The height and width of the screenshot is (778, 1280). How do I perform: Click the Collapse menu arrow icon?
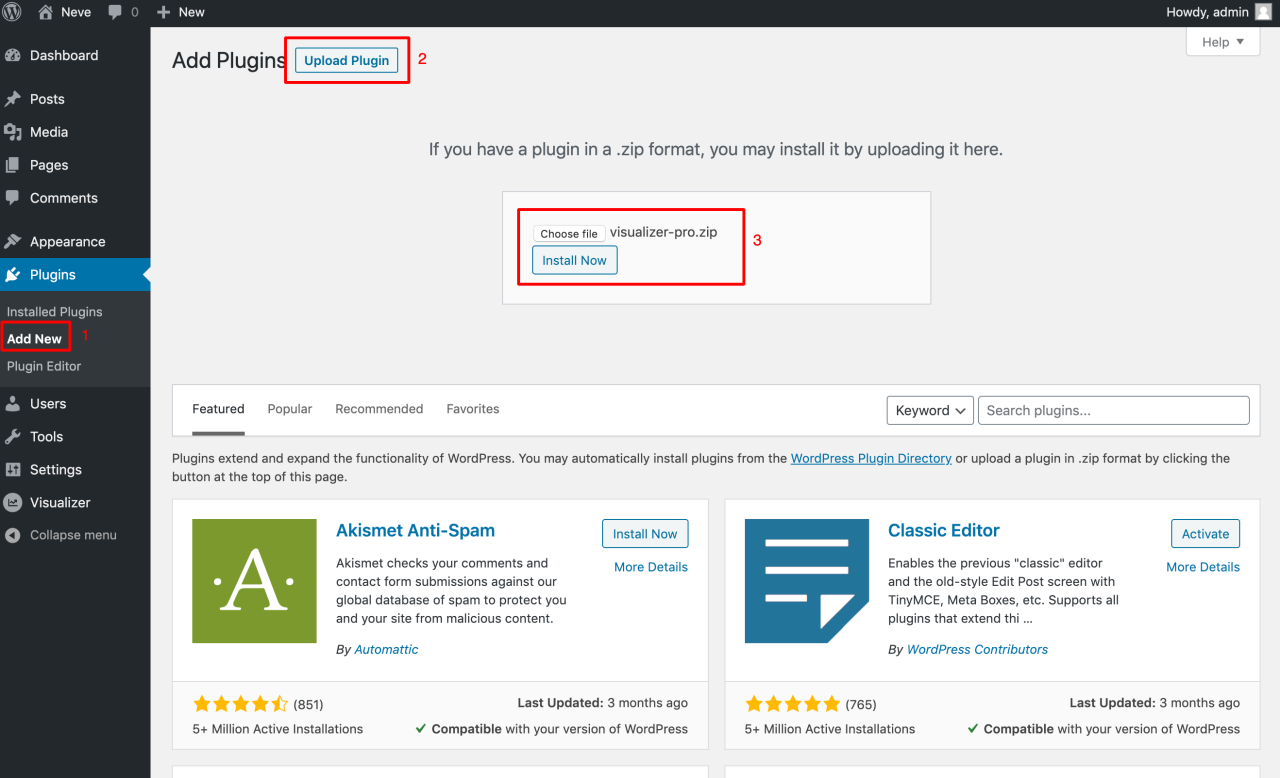coord(13,535)
